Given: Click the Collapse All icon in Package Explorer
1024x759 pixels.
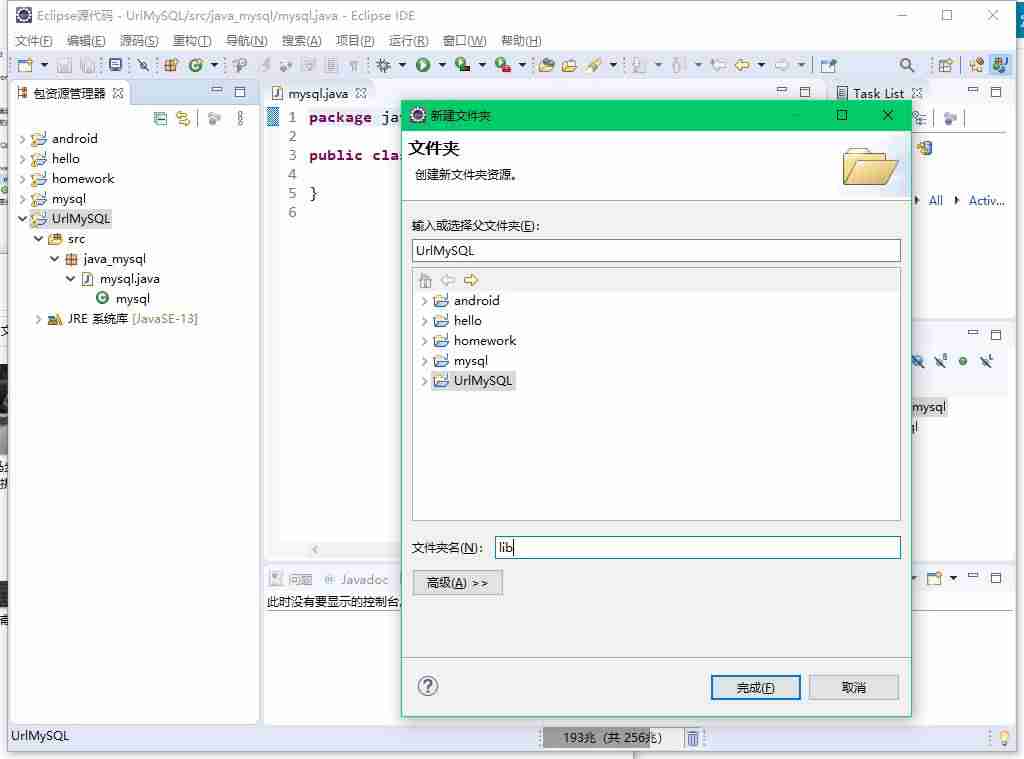Looking at the screenshot, I should (x=160, y=118).
